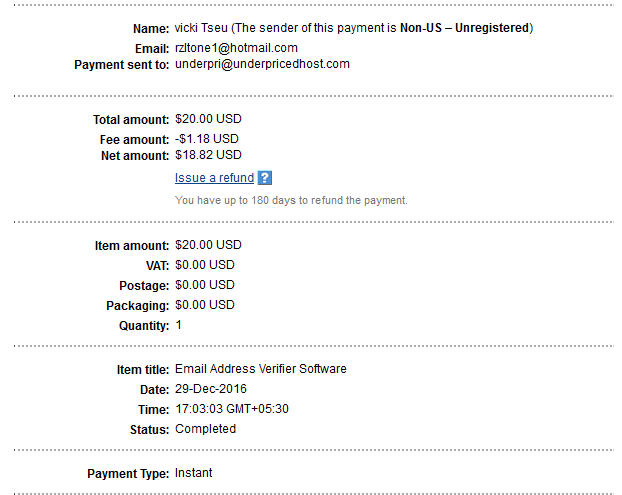
Task: Click the Quantity value 1
Action: (179, 325)
